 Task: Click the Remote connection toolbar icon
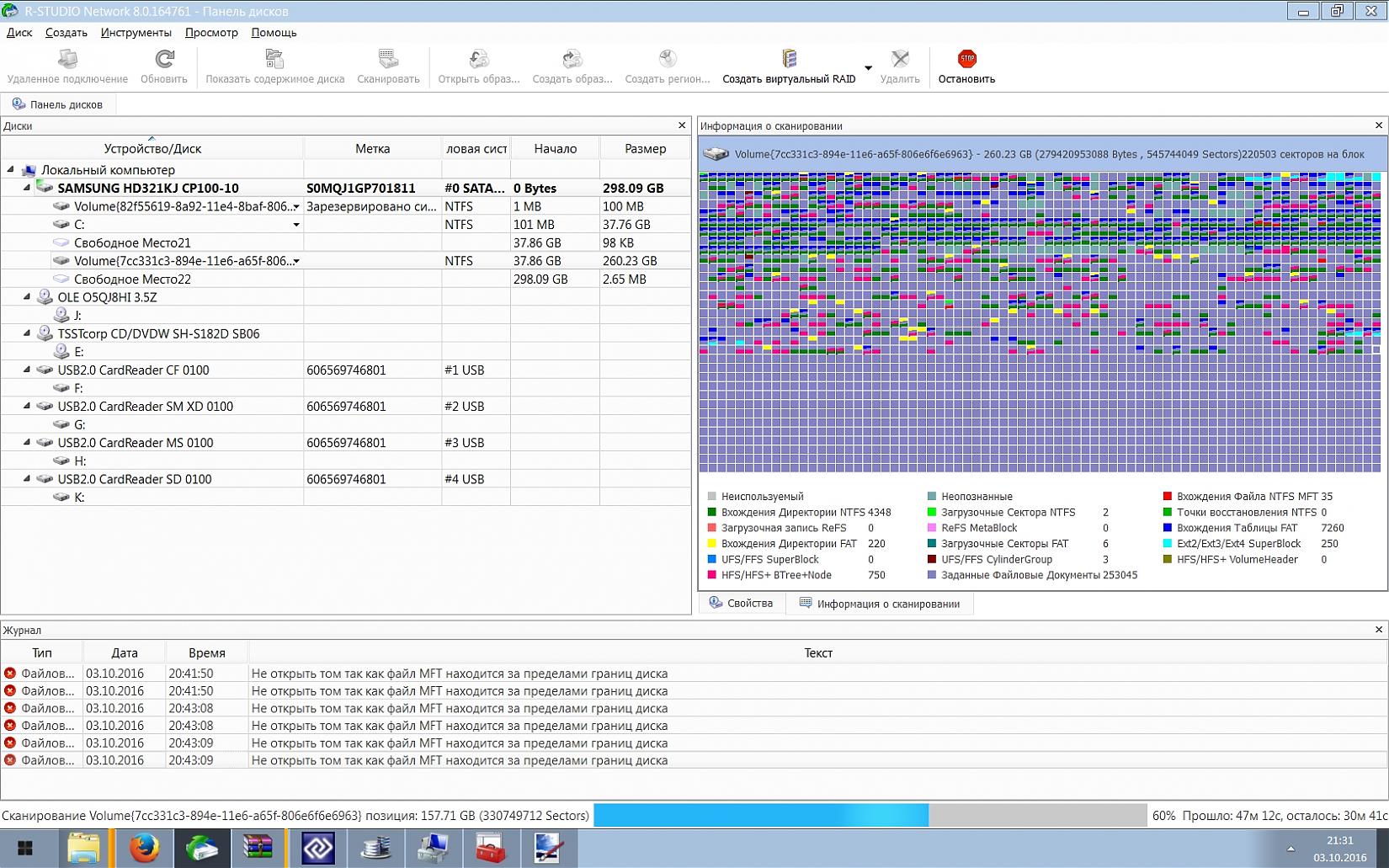(x=67, y=59)
